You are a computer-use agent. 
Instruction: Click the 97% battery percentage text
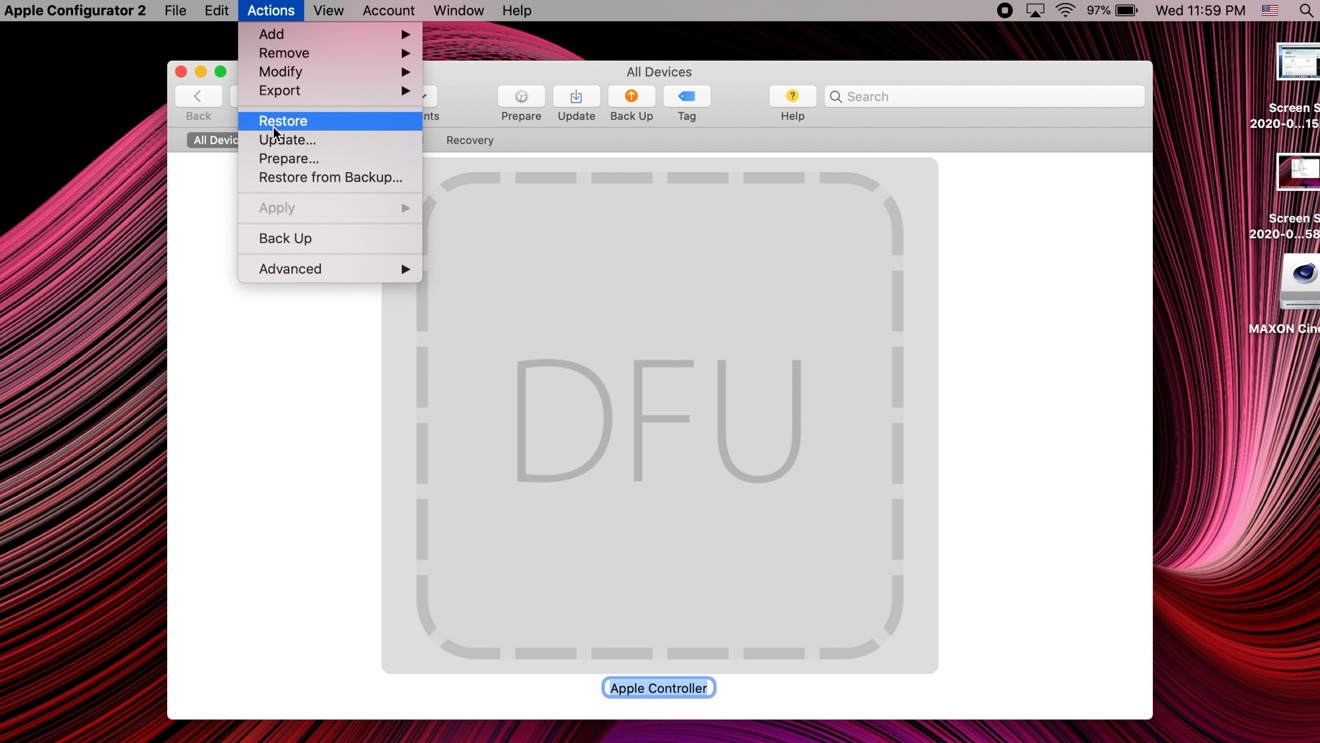1098,10
